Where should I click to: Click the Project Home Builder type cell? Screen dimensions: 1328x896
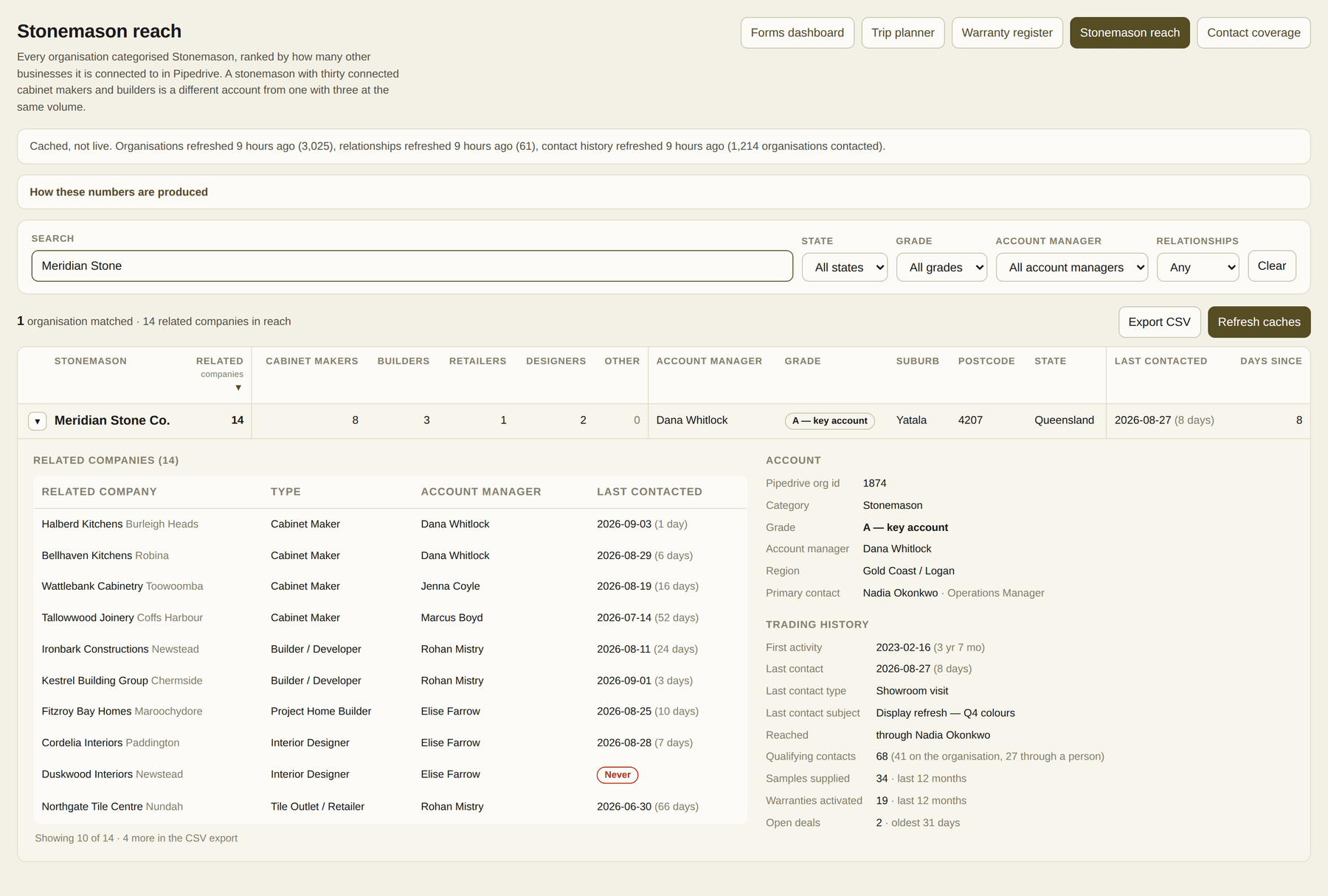pos(321,712)
